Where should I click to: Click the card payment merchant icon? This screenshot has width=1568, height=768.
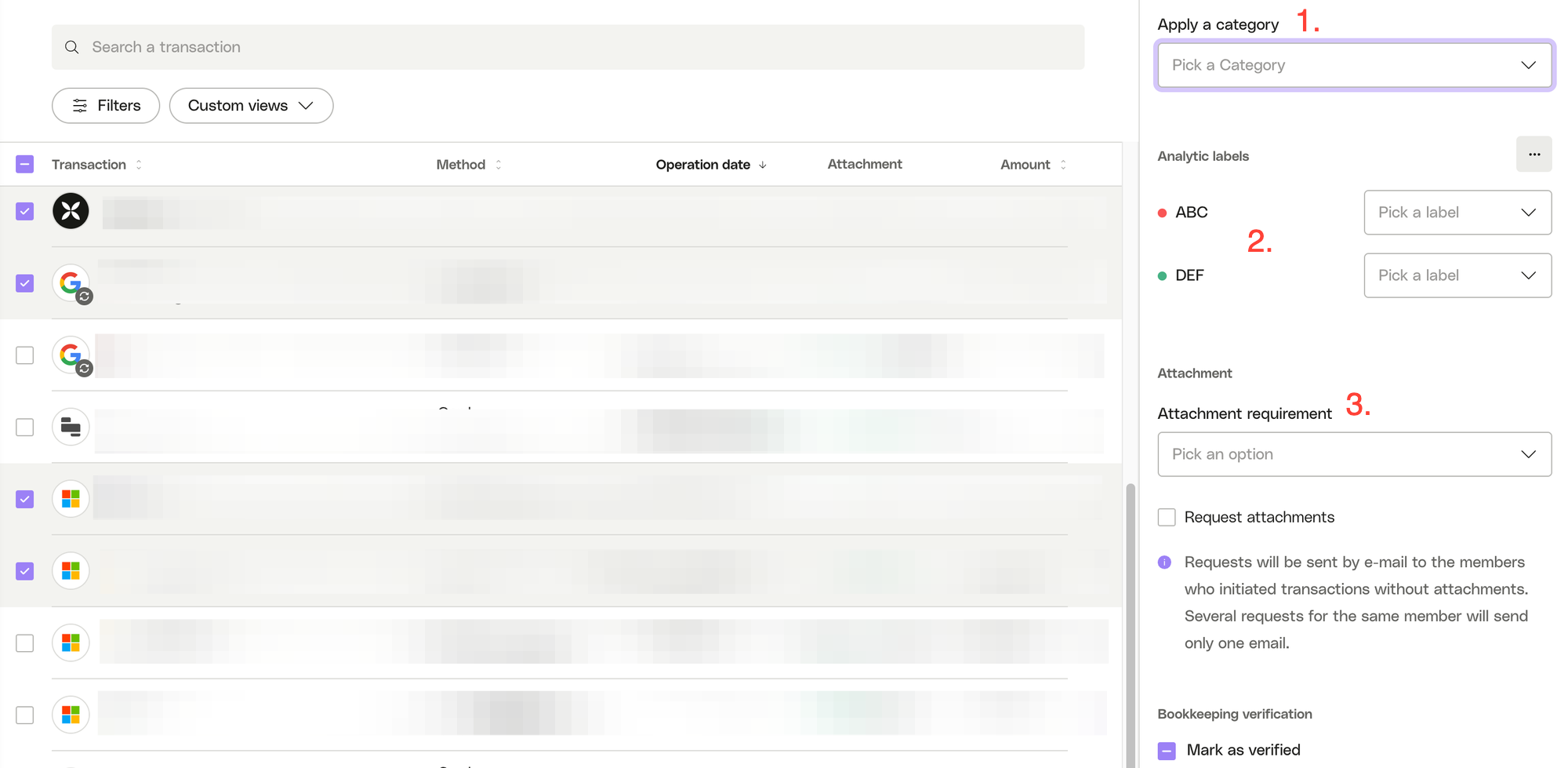(x=71, y=427)
